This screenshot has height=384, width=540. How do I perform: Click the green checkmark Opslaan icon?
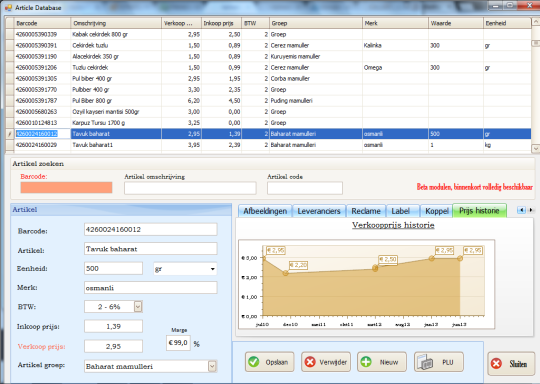[x=254, y=362]
